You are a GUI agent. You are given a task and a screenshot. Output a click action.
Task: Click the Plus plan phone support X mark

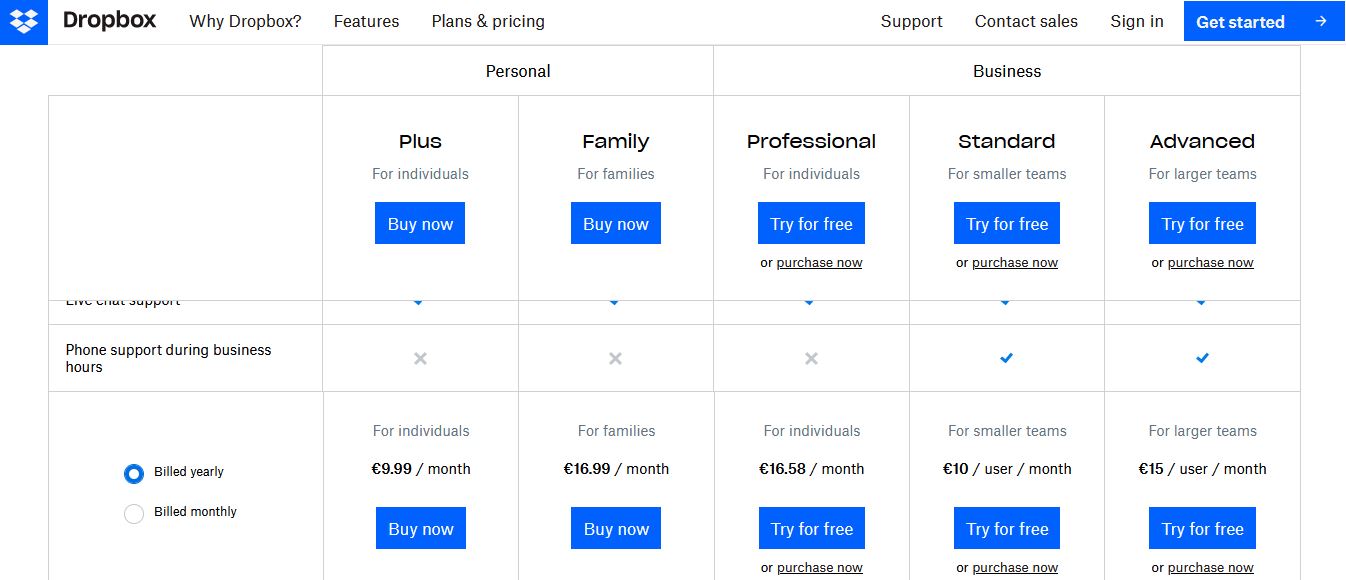(420, 358)
